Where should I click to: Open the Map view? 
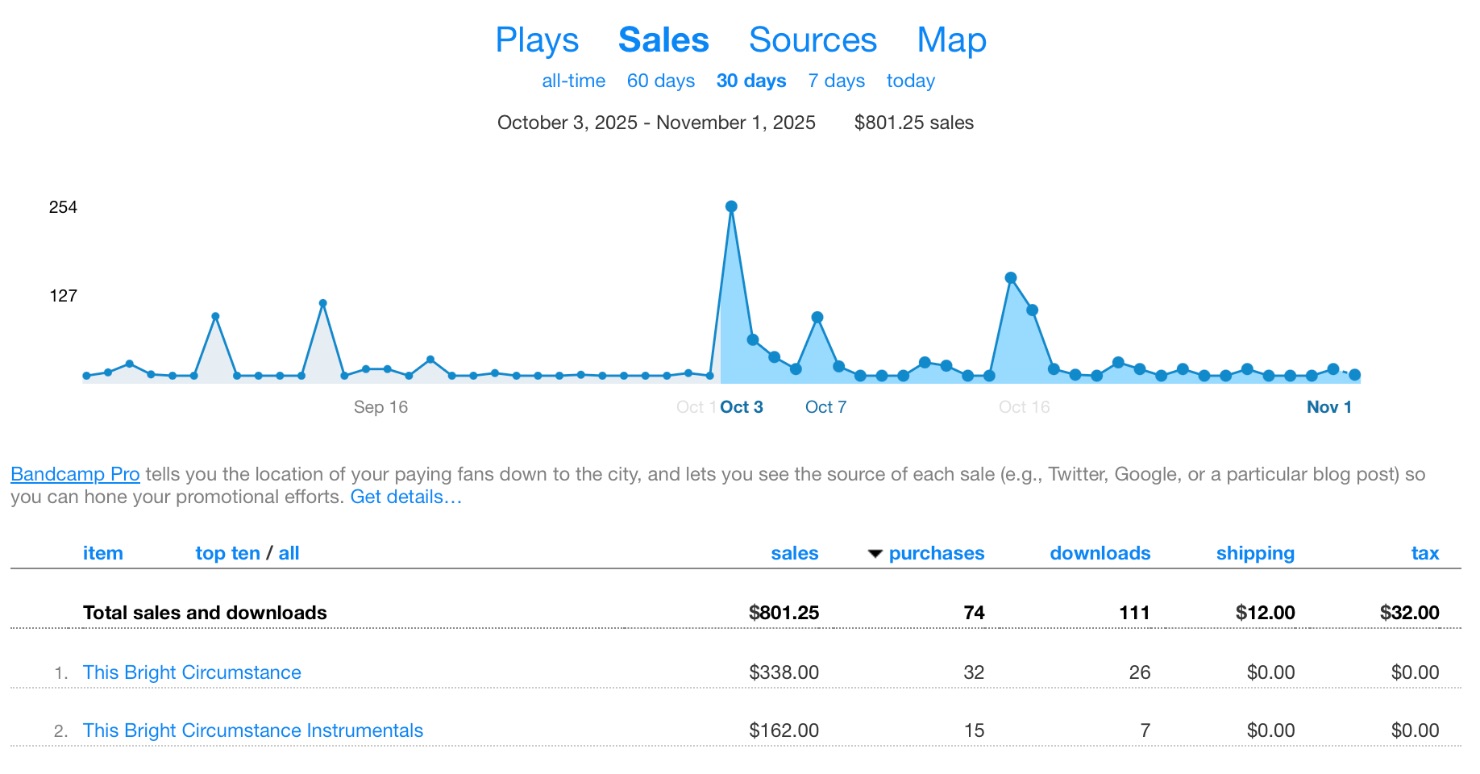[x=951, y=40]
